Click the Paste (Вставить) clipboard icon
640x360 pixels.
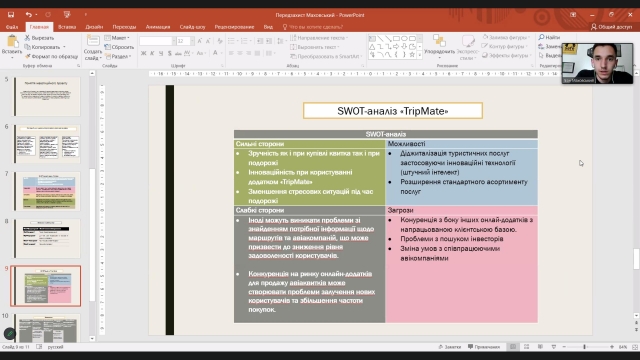pos(12,42)
